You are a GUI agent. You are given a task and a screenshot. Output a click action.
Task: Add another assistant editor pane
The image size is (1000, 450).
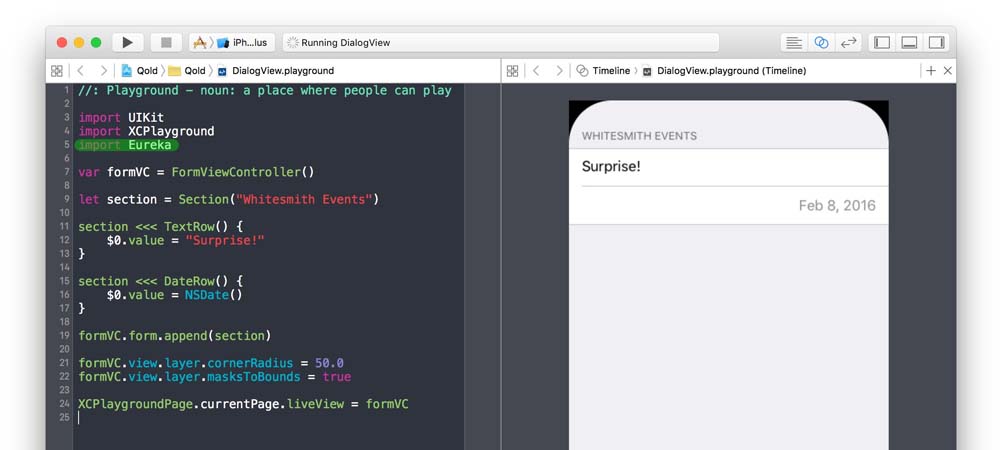pyautogui.click(x=930, y=71)
